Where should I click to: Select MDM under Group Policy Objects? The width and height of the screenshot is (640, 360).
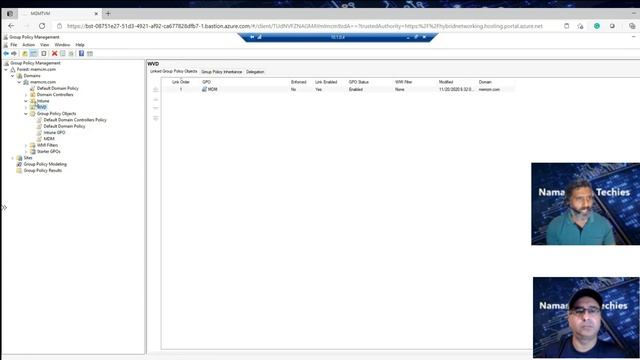click(x=49, y=139)
